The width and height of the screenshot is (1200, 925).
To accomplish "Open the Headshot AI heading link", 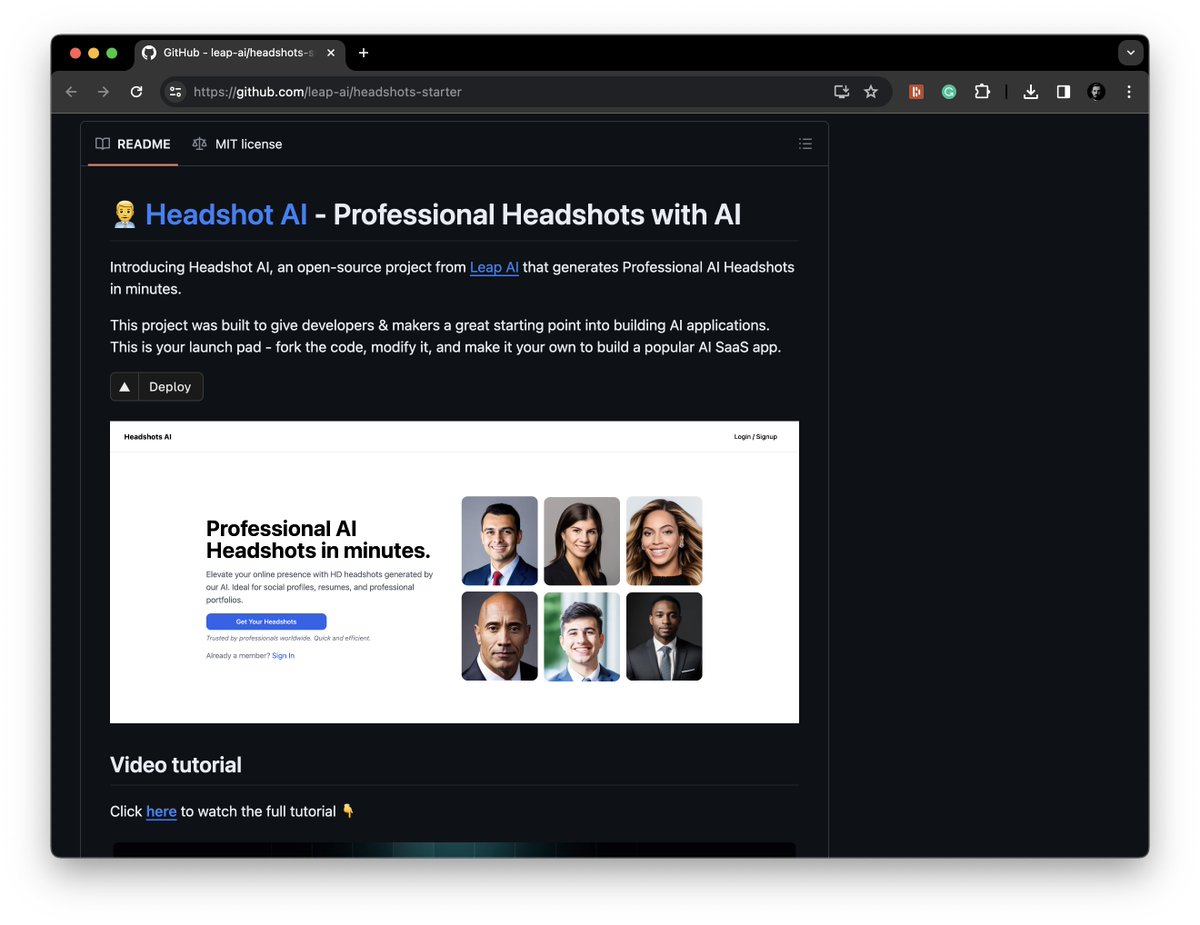I will [x=226, y=214].
